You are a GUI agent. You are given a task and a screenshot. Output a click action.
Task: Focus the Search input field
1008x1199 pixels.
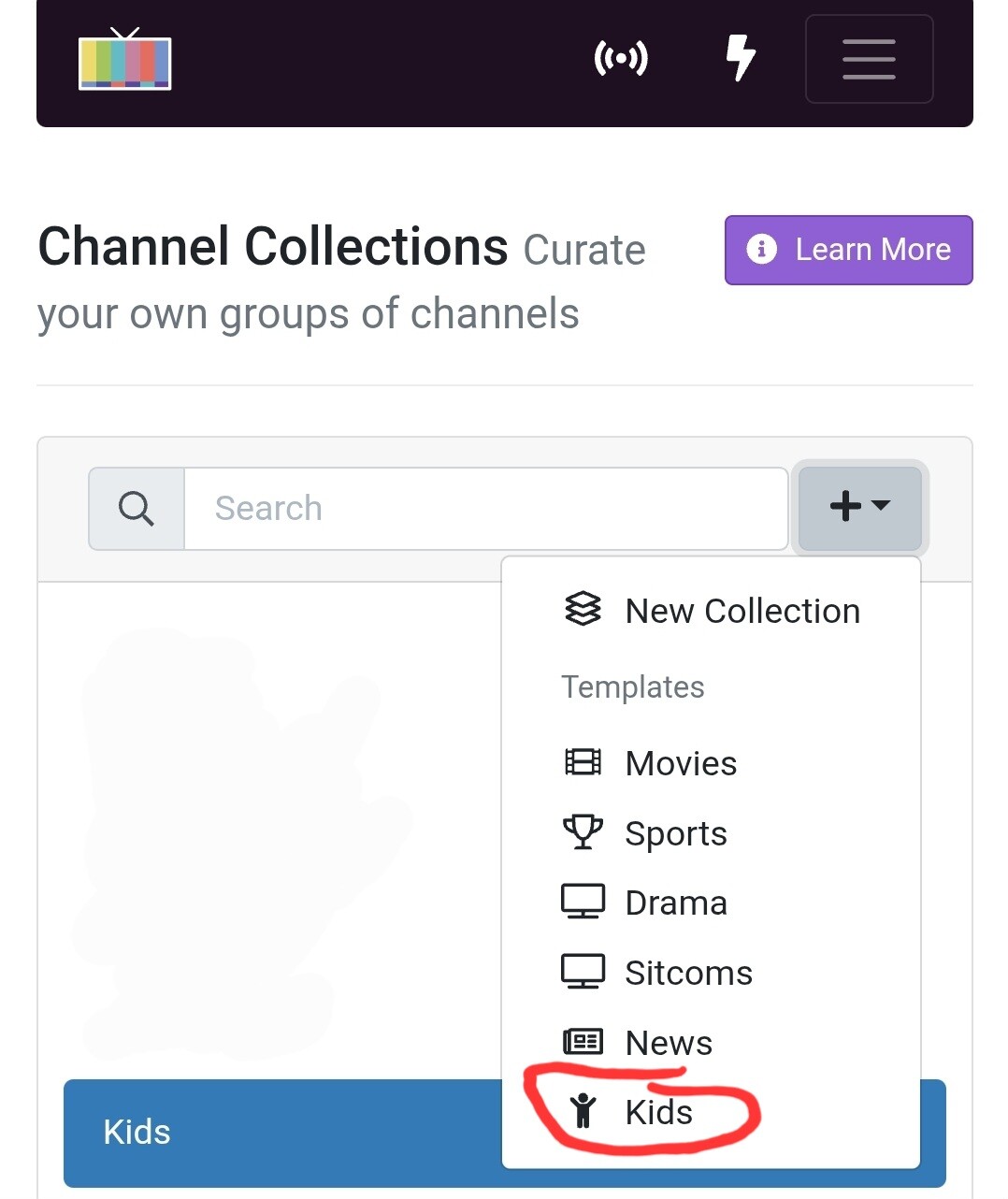point(485,509)
